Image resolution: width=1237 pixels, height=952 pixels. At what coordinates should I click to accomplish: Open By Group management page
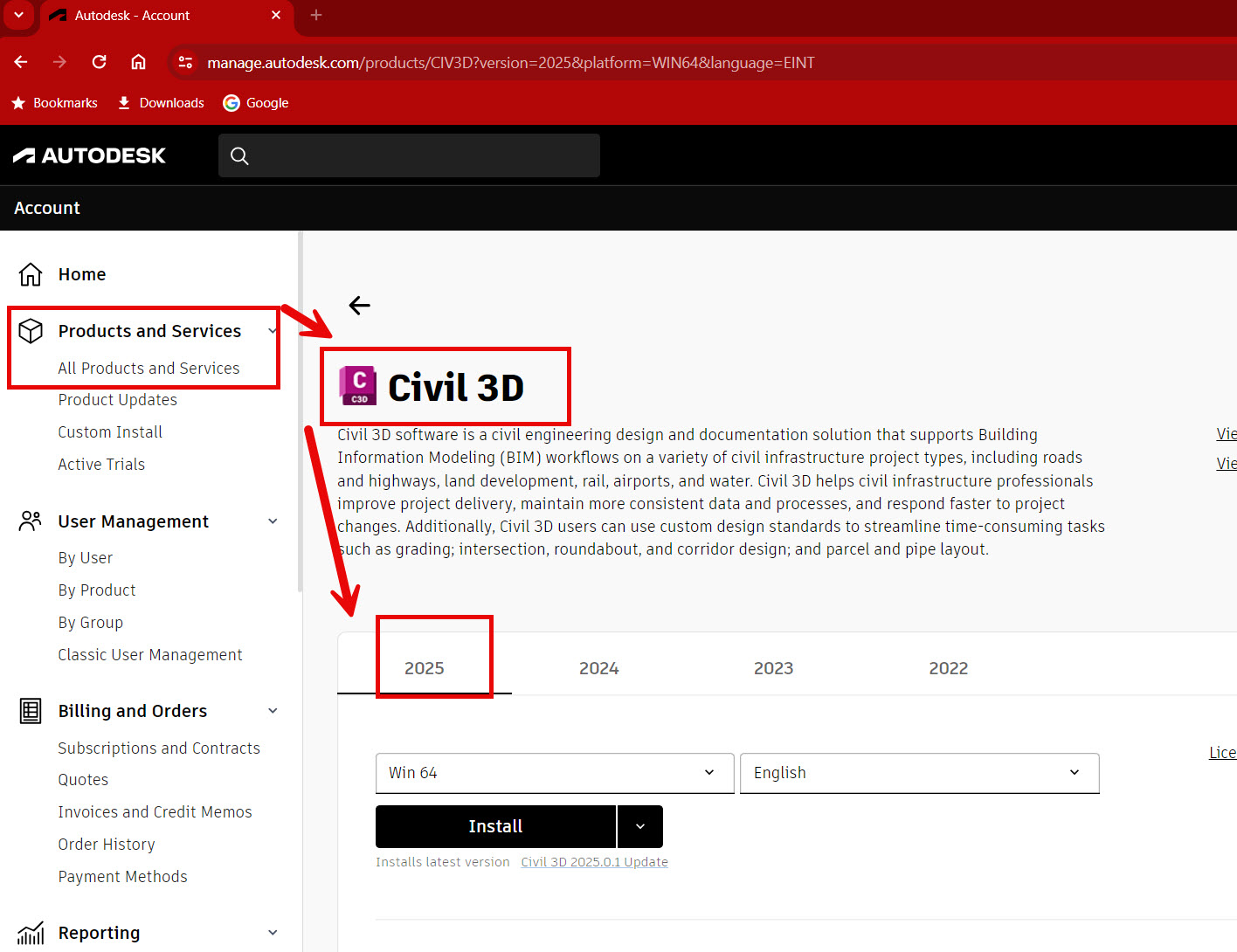[91, 623]
